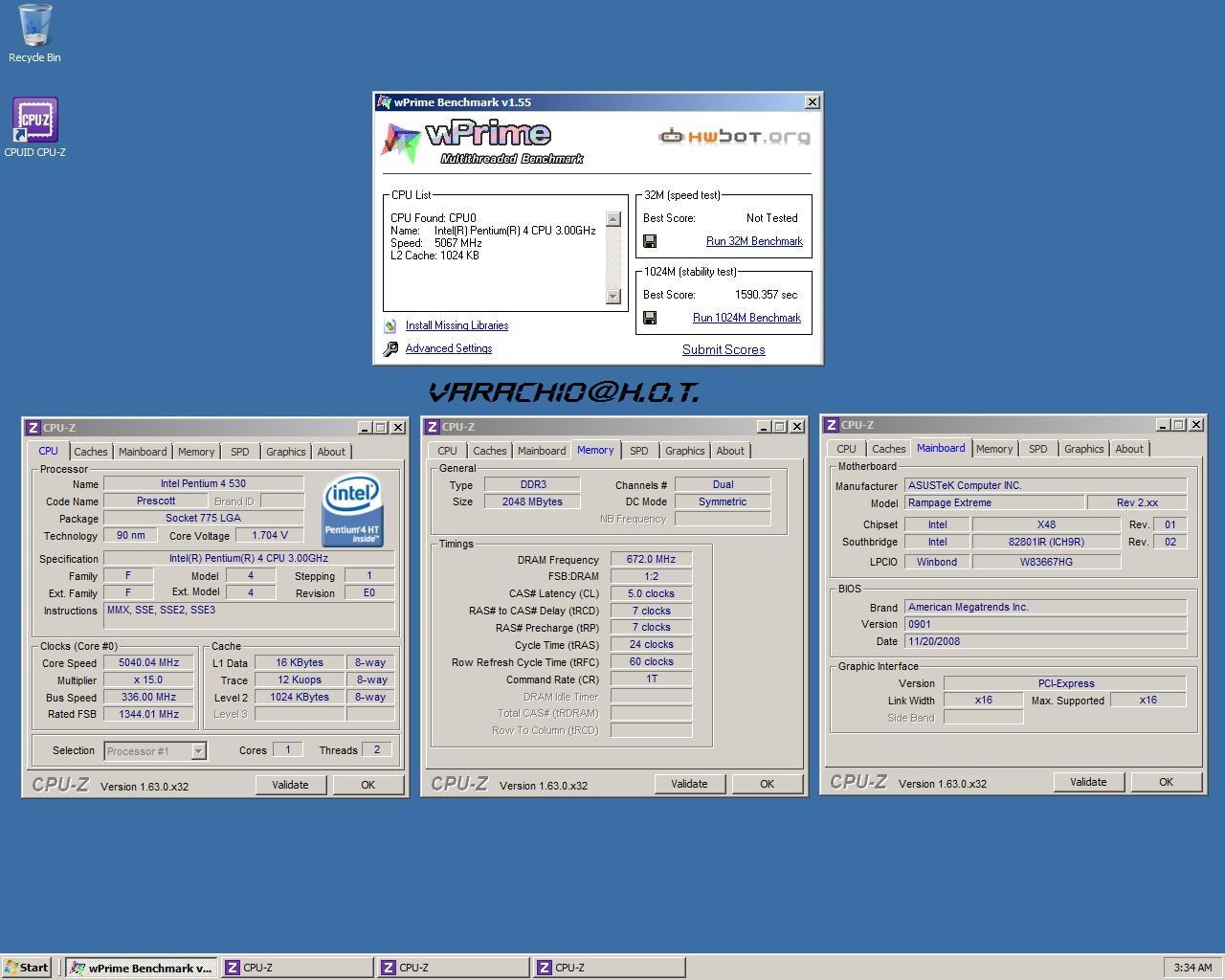Open SPD tab in Memory window
This screenshot has height=980, width=1225.
[638, 451]
